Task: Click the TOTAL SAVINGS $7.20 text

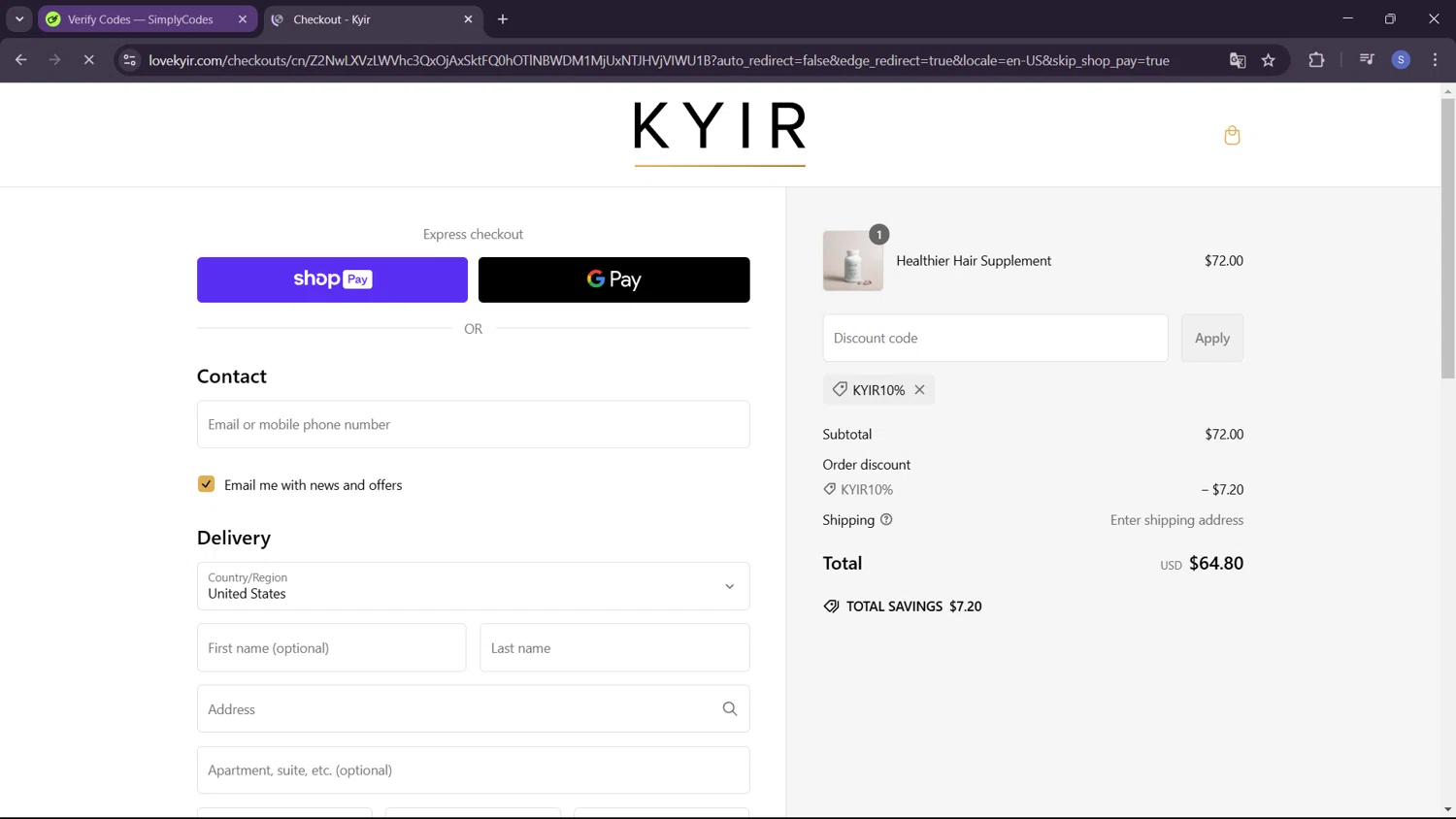Action: point(913,606)
